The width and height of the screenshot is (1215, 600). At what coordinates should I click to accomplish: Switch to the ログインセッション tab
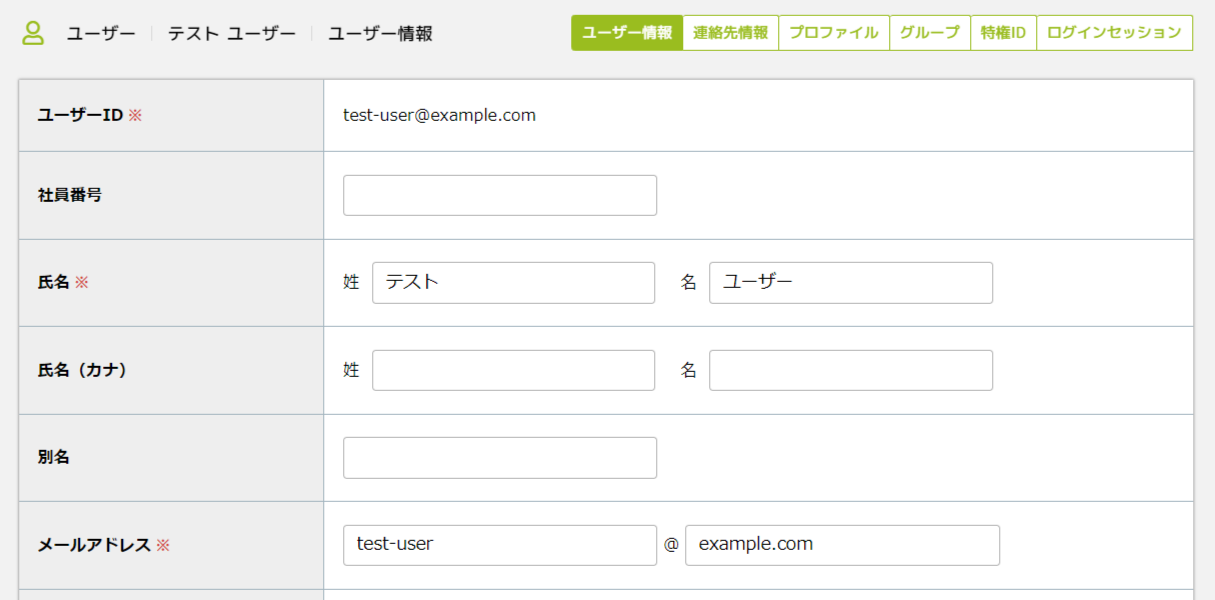(x=1115, y=32)
